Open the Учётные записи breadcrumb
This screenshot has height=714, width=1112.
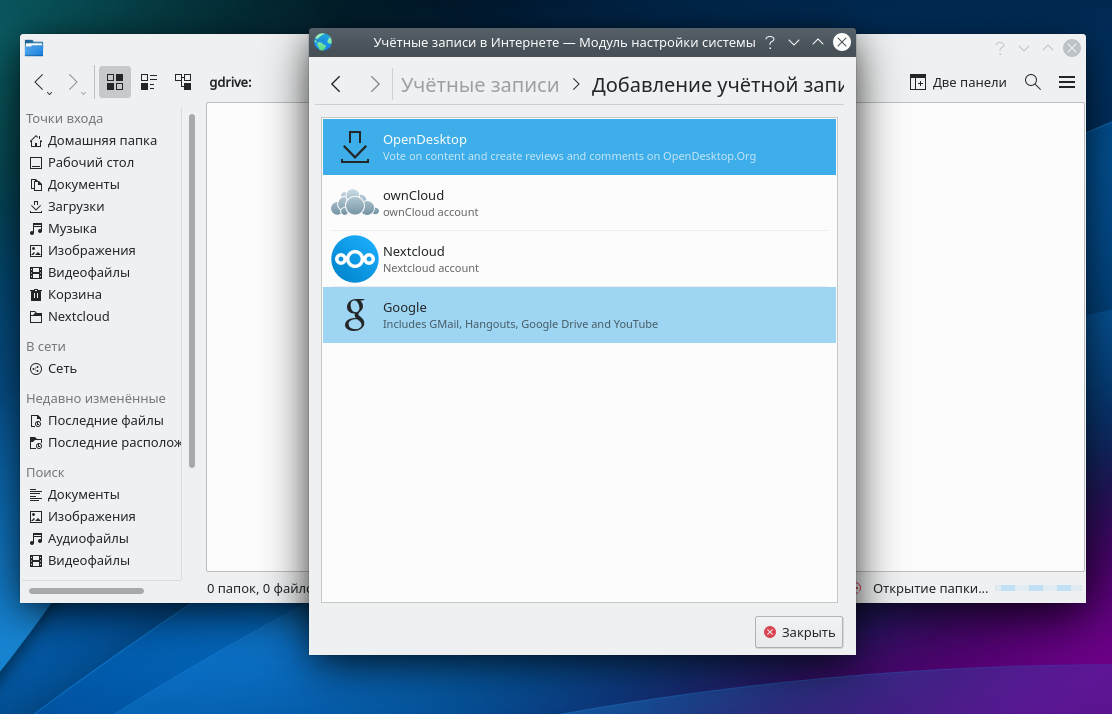coord(480,84)
